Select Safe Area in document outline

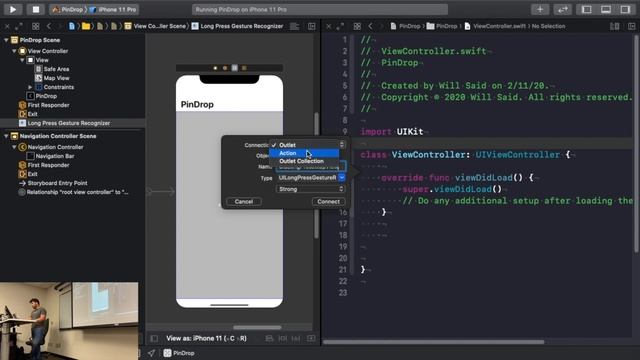point(56,69)
